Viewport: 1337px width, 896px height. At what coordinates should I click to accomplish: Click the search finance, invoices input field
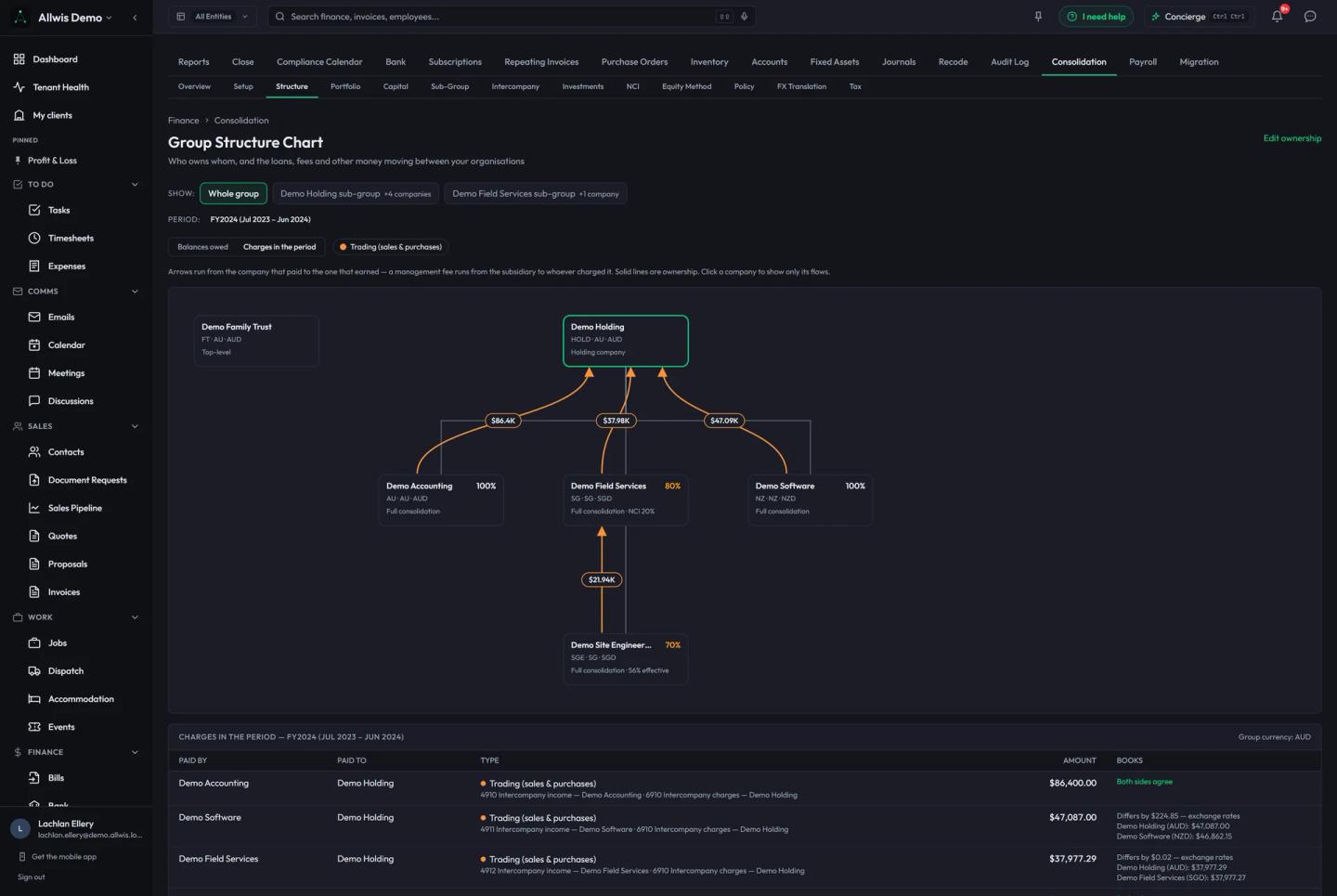501,17
